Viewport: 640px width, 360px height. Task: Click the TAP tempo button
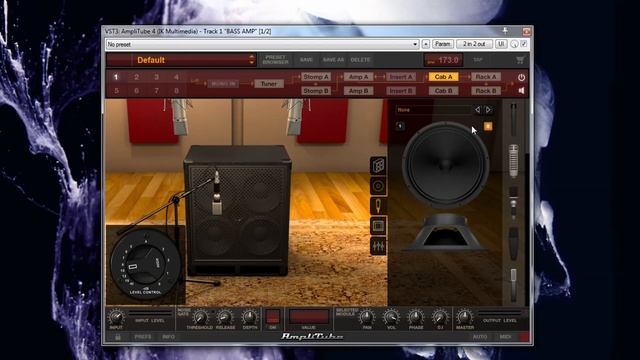478,60
